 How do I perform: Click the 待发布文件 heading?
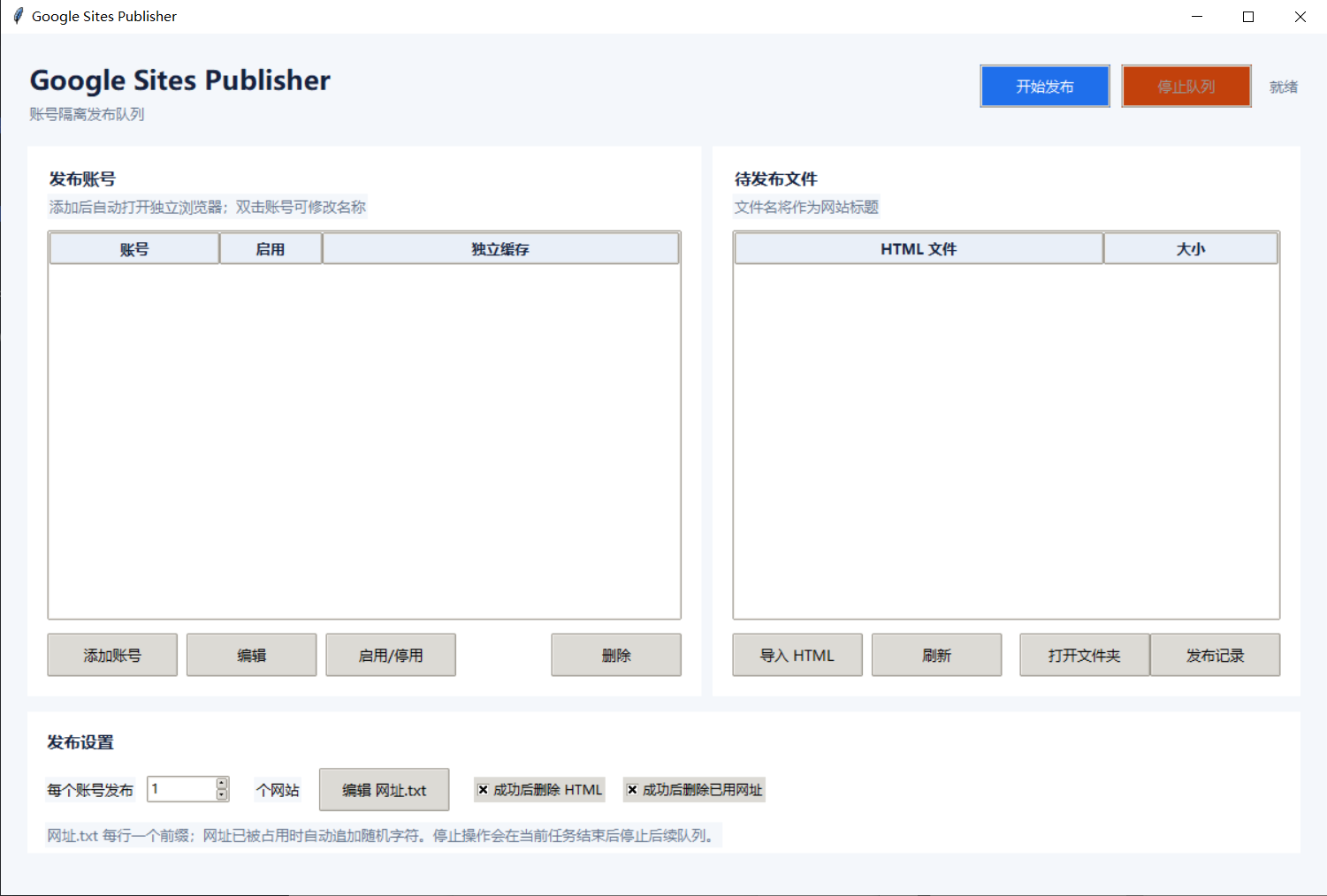pyautogui.click(x=776, y=179)
